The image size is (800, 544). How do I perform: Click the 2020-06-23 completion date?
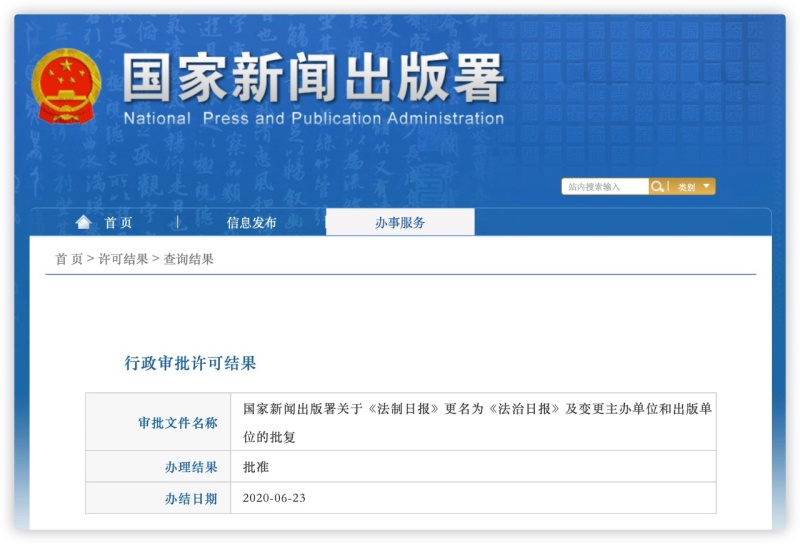pos(274,497)
